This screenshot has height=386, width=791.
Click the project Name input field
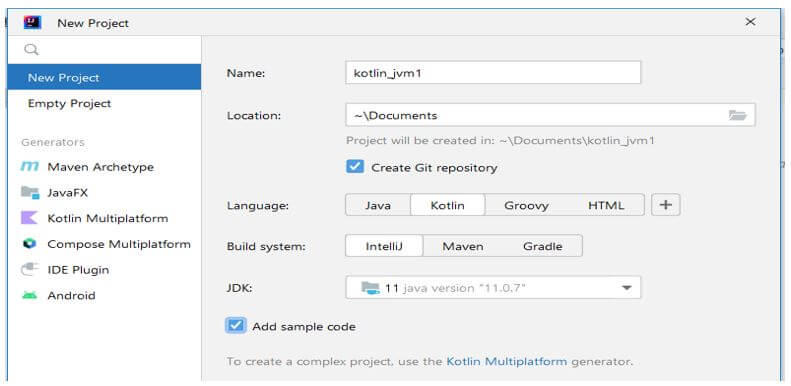click(x=493, y=73)
